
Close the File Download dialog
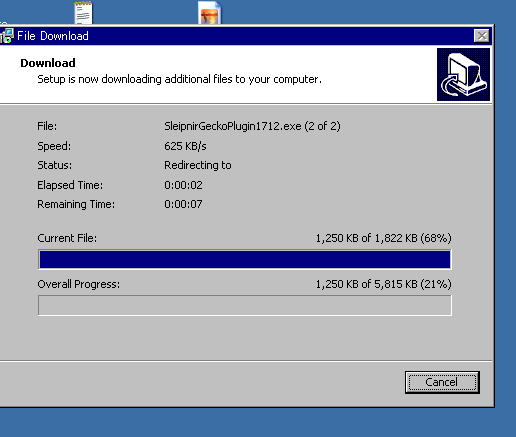tap(482, 36)
